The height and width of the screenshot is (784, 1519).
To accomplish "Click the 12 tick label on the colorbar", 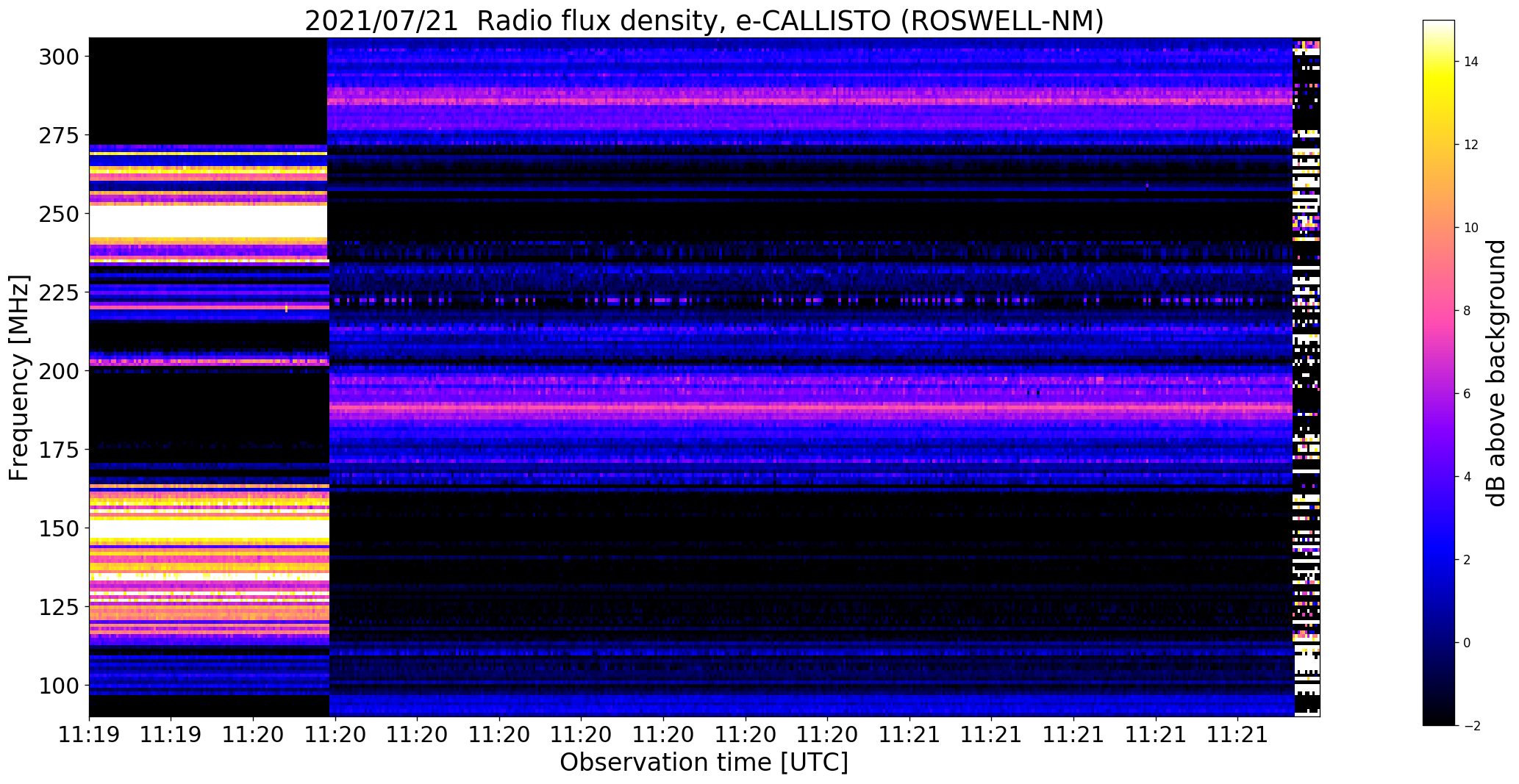I will pos(1470,145).
